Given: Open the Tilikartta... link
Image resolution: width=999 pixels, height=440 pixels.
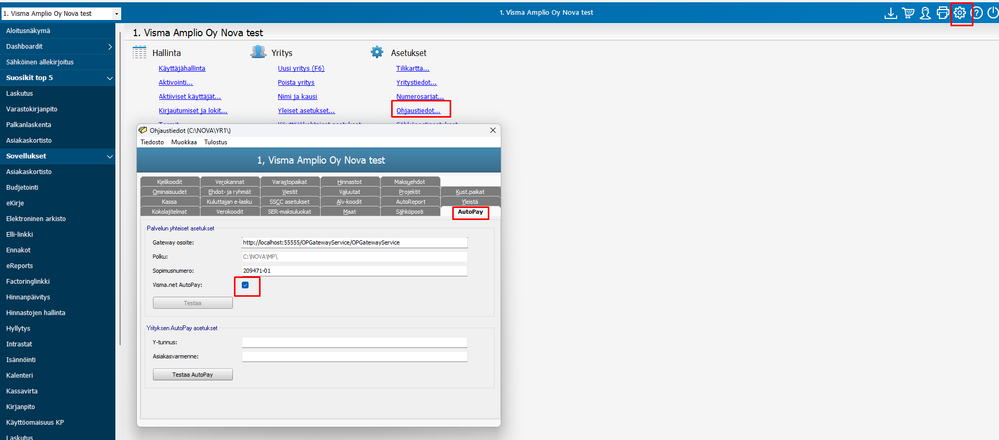Looking at the screenshot, I should 413,68.
